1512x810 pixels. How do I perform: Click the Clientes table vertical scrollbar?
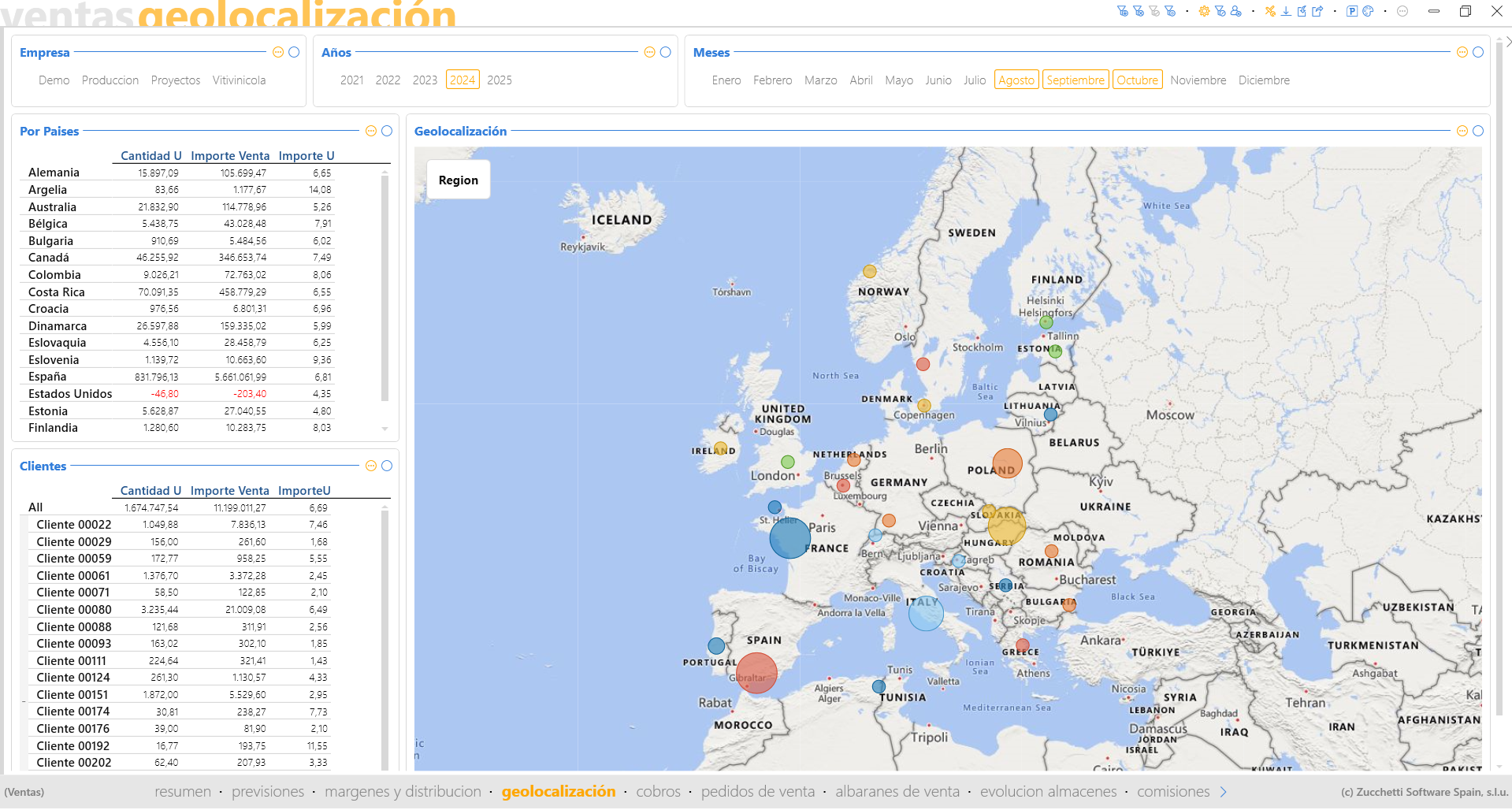point(385,630)
